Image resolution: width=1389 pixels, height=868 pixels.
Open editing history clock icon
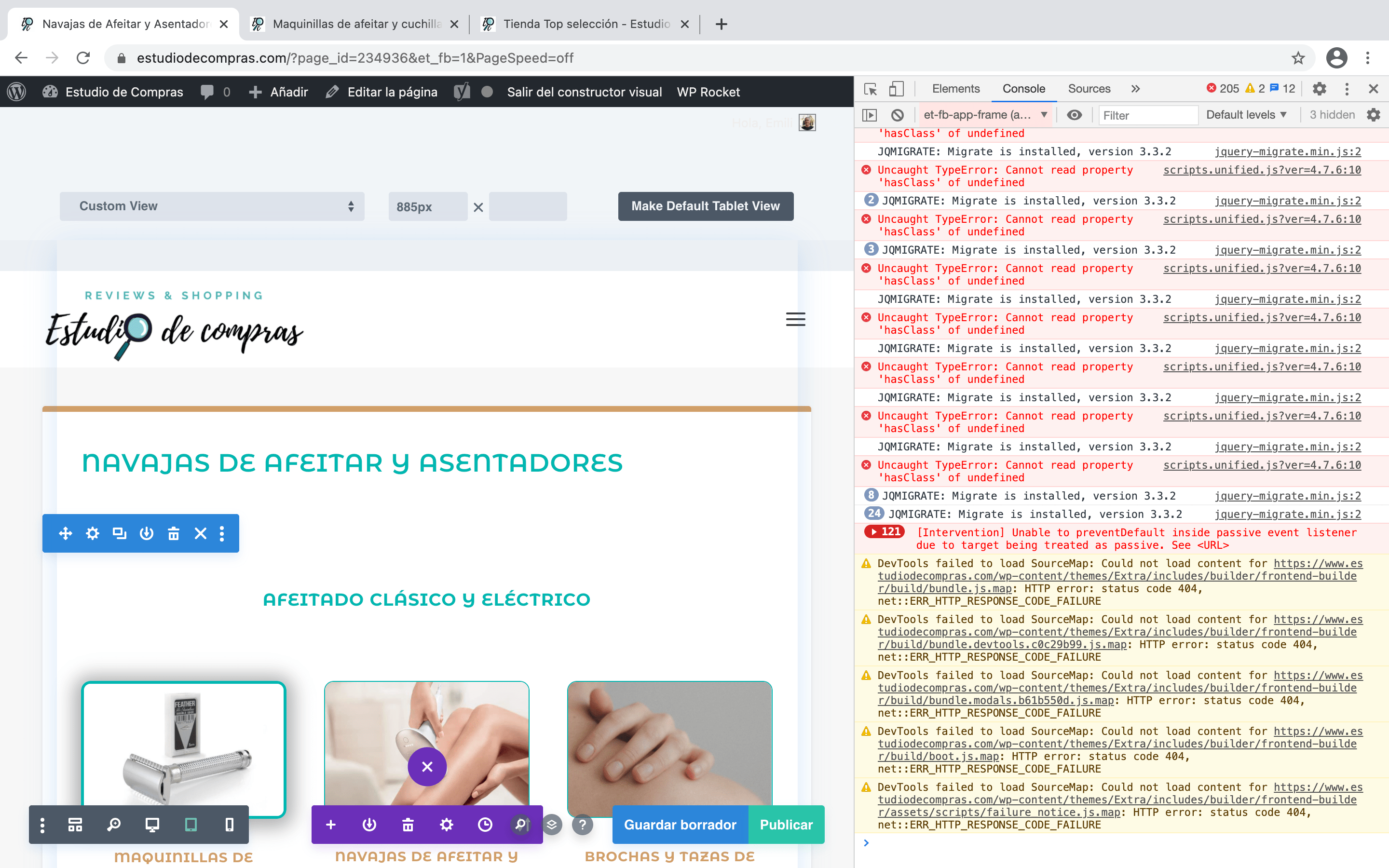click(x=485, y=825)
